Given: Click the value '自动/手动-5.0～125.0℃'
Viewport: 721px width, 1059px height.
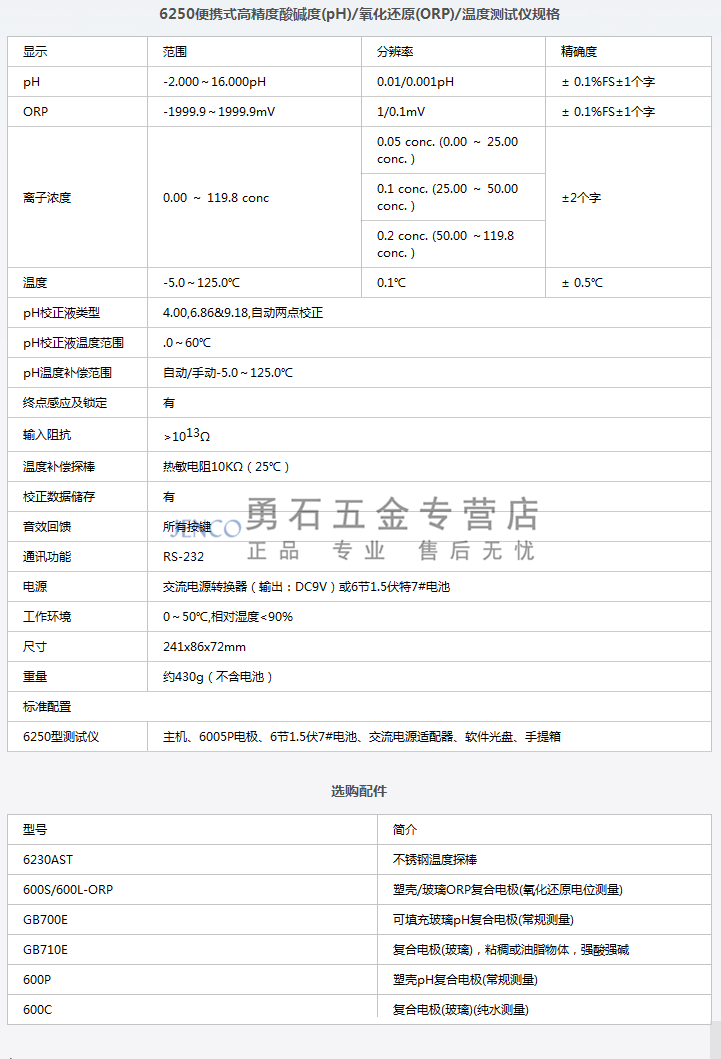Looking at the screenshot, I should coord(228,373).
